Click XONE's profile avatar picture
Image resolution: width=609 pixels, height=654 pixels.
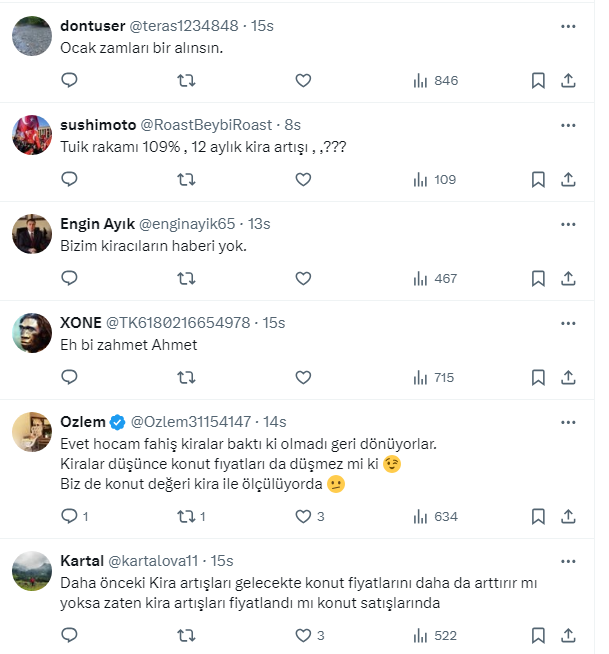pos(32,332)
